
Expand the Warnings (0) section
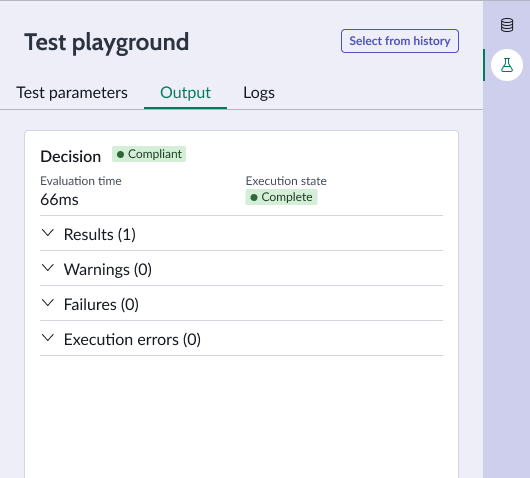pyautogui.click(x=241, y=269)
